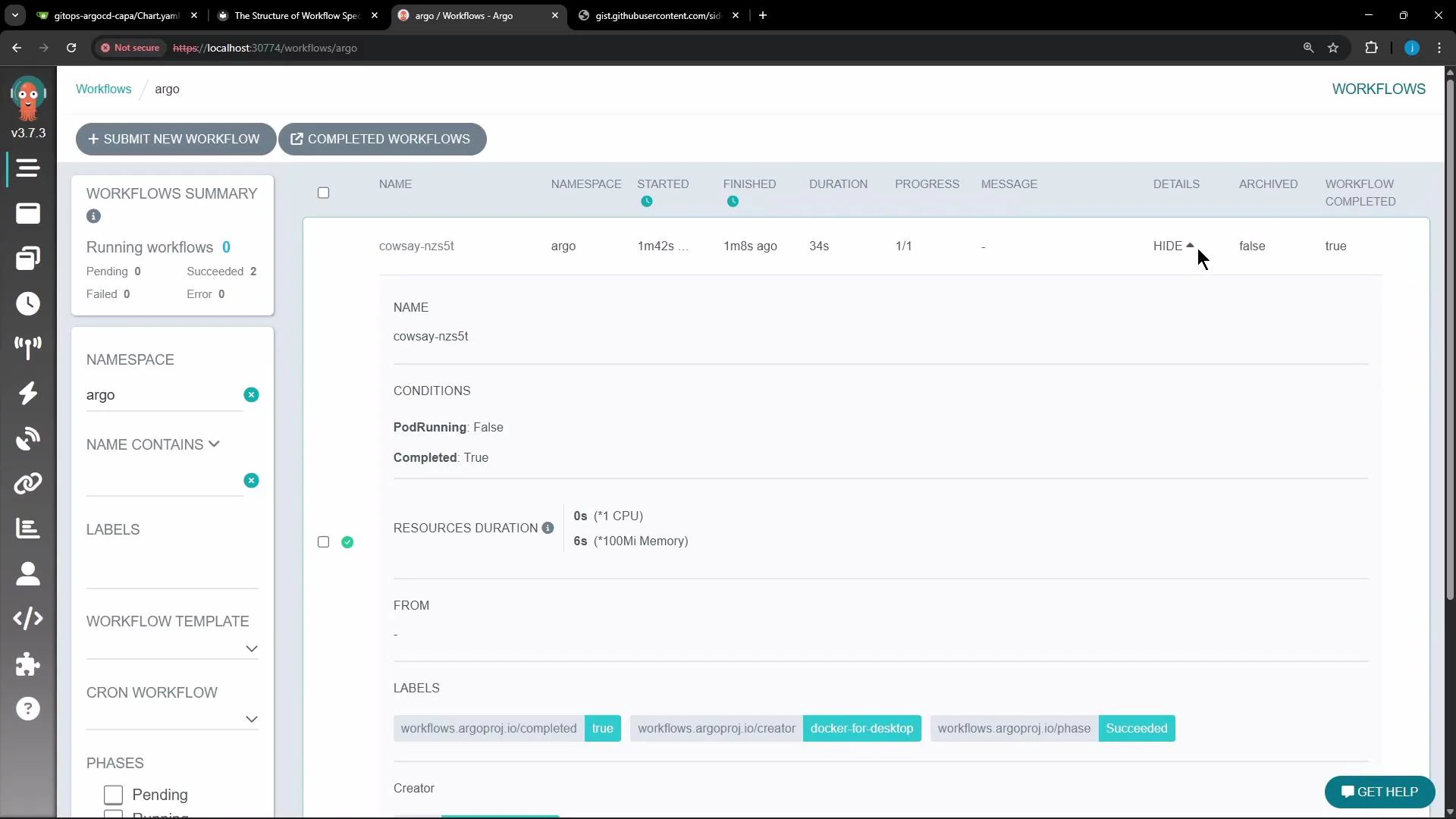This screenshot has height=819, width=1456.
Task: Open Cron Workflows clock icon
Action: coord(28,303)
